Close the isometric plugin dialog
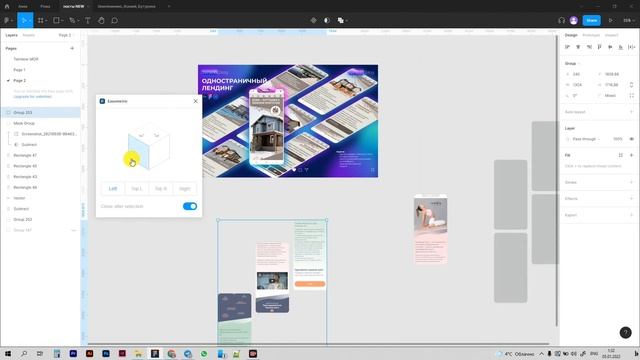640x360 pixels. tap(196, 101)
